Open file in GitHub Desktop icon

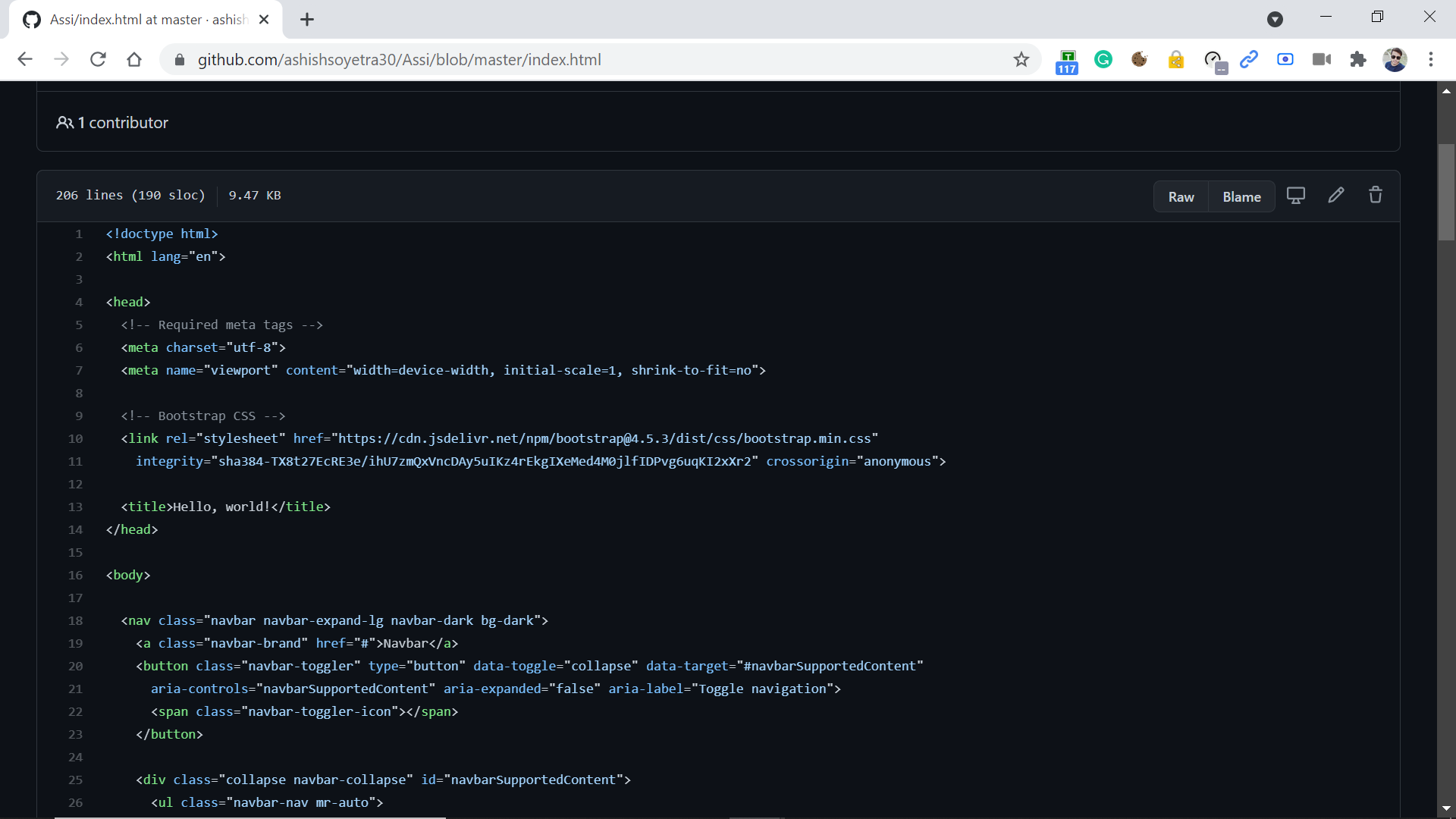pyautogui.click(x=1296, y=196)
